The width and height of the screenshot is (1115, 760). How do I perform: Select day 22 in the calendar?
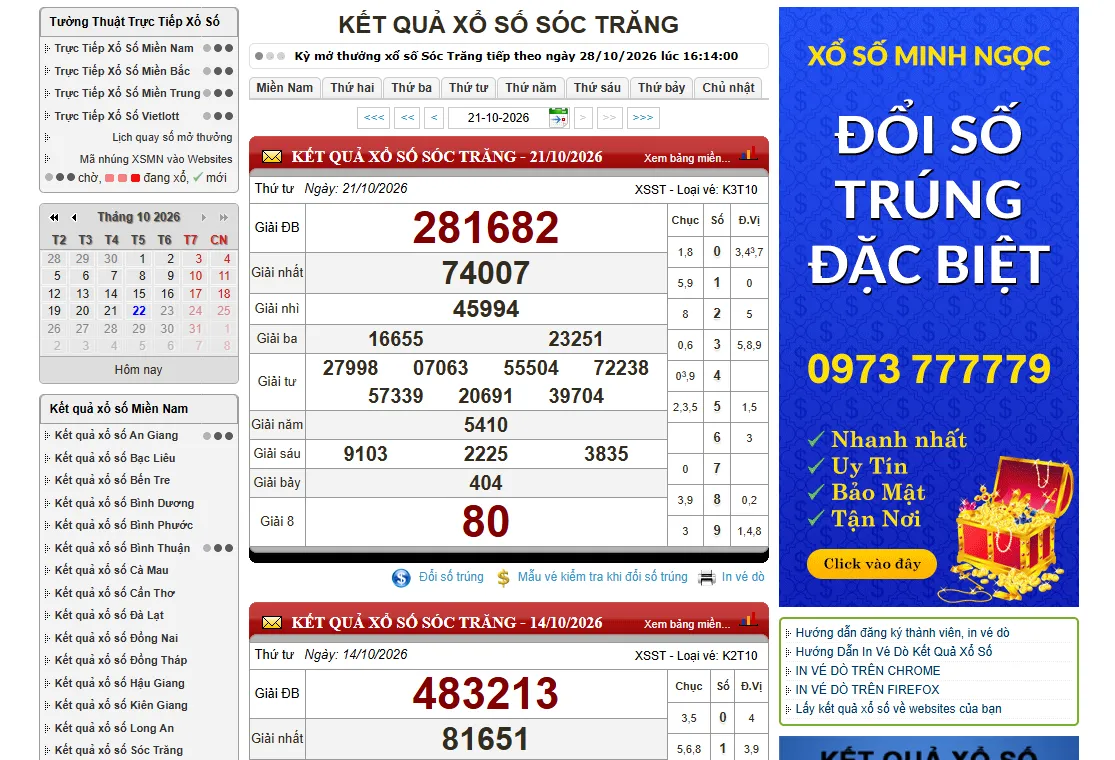(x=139, y=311)
